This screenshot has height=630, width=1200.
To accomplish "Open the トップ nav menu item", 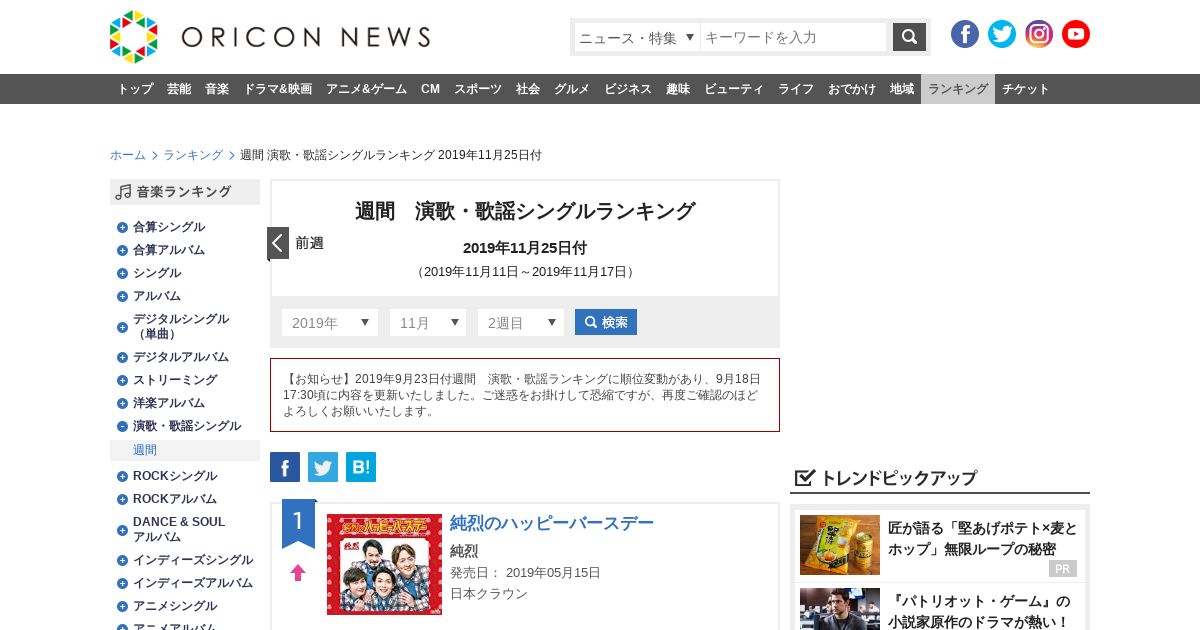I will click(x=135, y=89).
